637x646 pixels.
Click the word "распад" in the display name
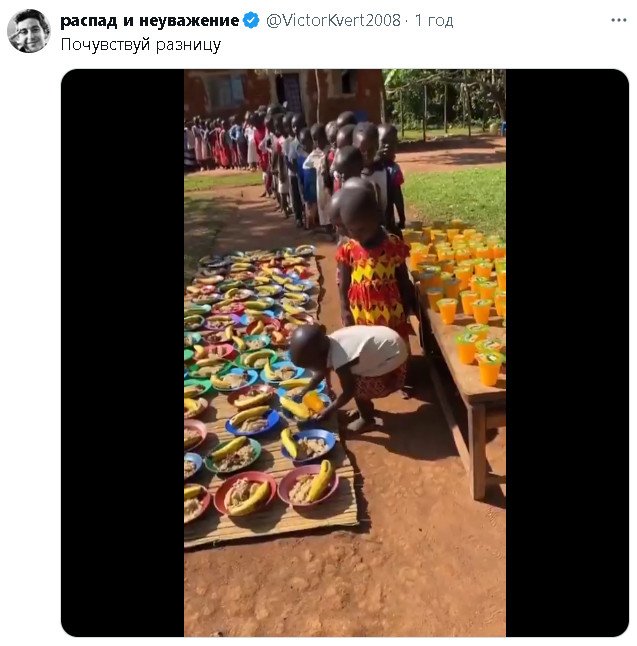(87, 20)
